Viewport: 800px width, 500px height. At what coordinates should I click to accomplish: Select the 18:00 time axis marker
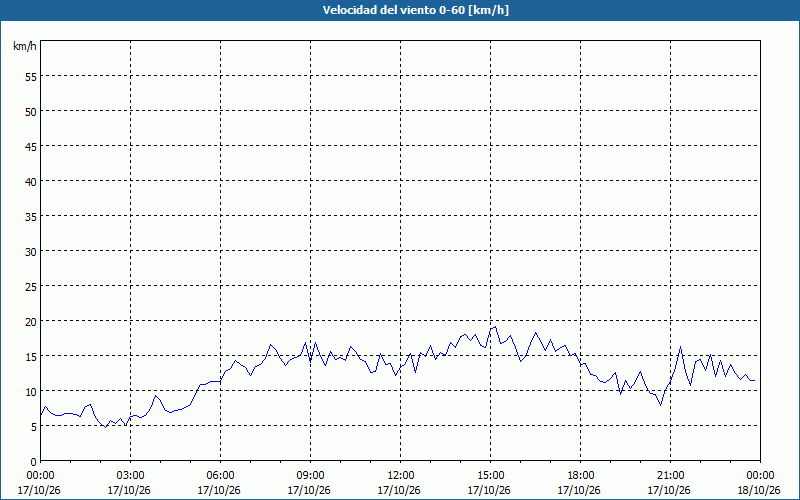(x=581, y=476)
